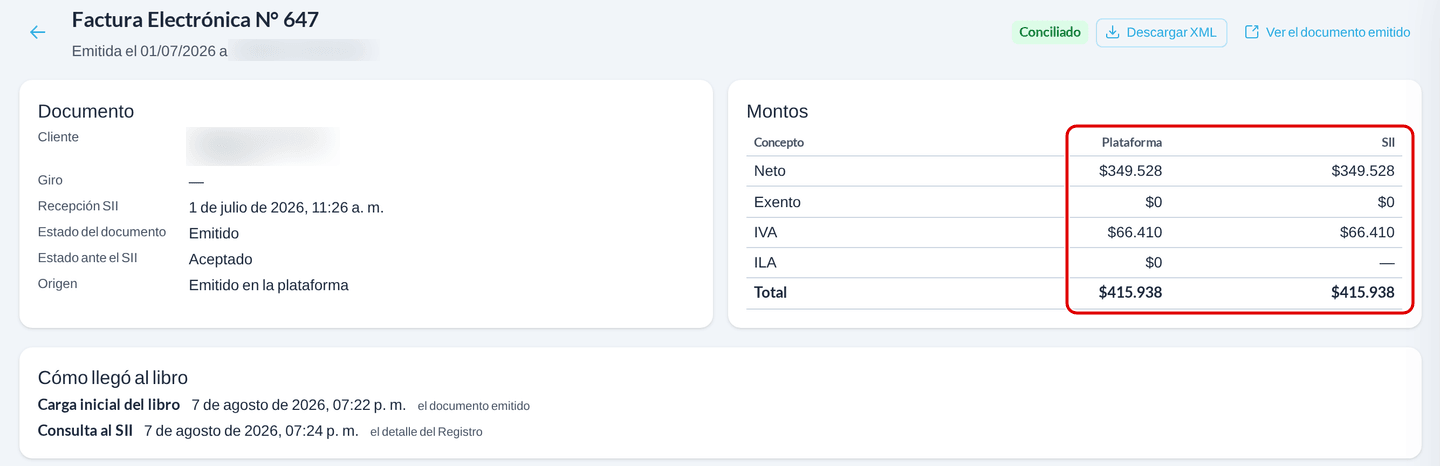The height and width of the screenshot is (466, 1440).
Task: Click the Plataforma column header
Action: click(x=1132, y=142)
